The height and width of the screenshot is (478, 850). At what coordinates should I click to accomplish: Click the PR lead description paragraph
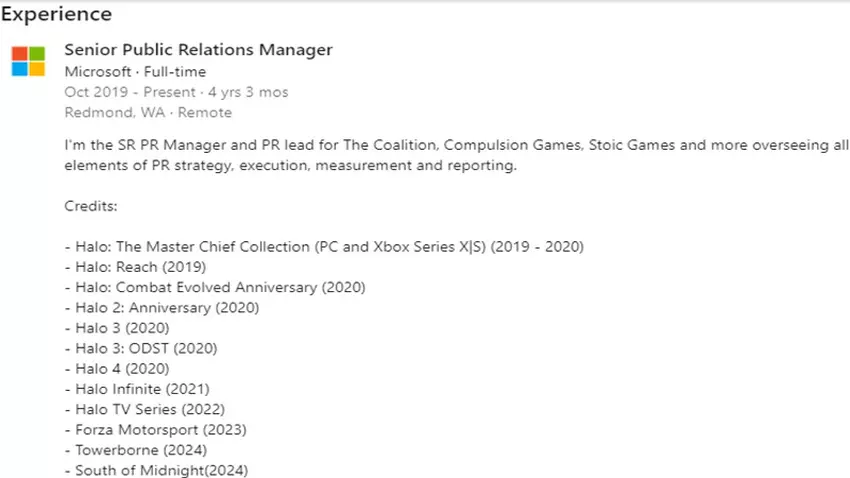[455, 156]
